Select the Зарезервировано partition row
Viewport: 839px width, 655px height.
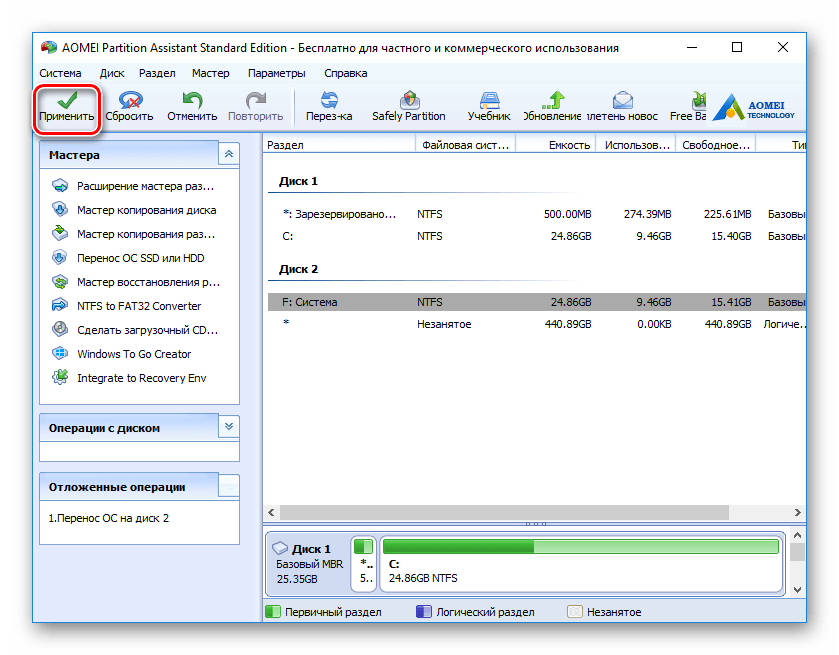pyautogui.click(x=537, y=214)
